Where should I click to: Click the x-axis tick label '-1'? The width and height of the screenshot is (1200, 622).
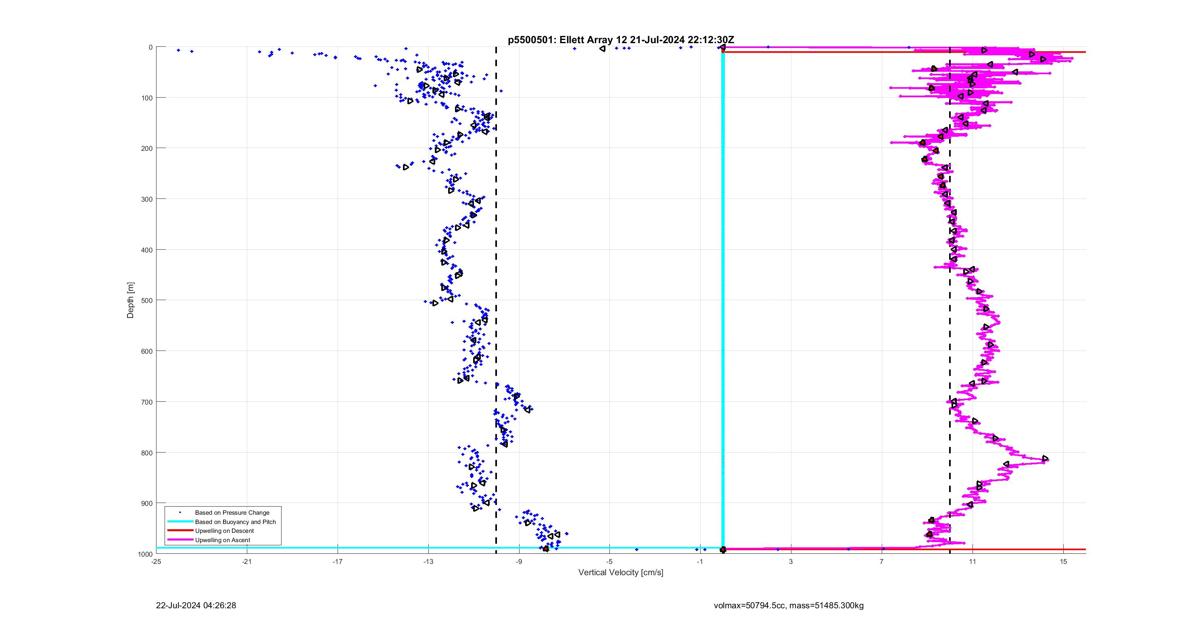click(701, 562)
